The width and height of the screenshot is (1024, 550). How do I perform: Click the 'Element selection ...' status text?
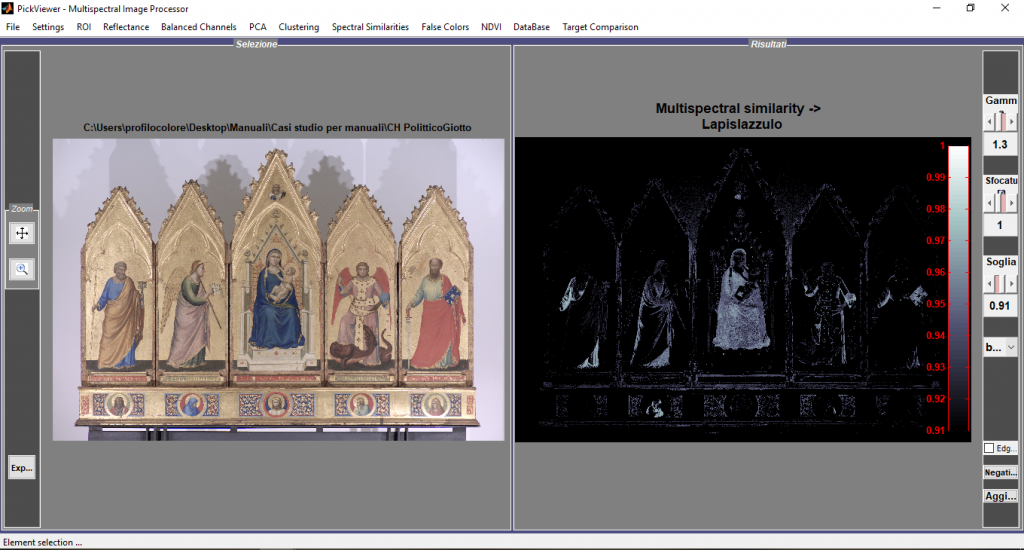pyautogui.click(x=42, y=542)
